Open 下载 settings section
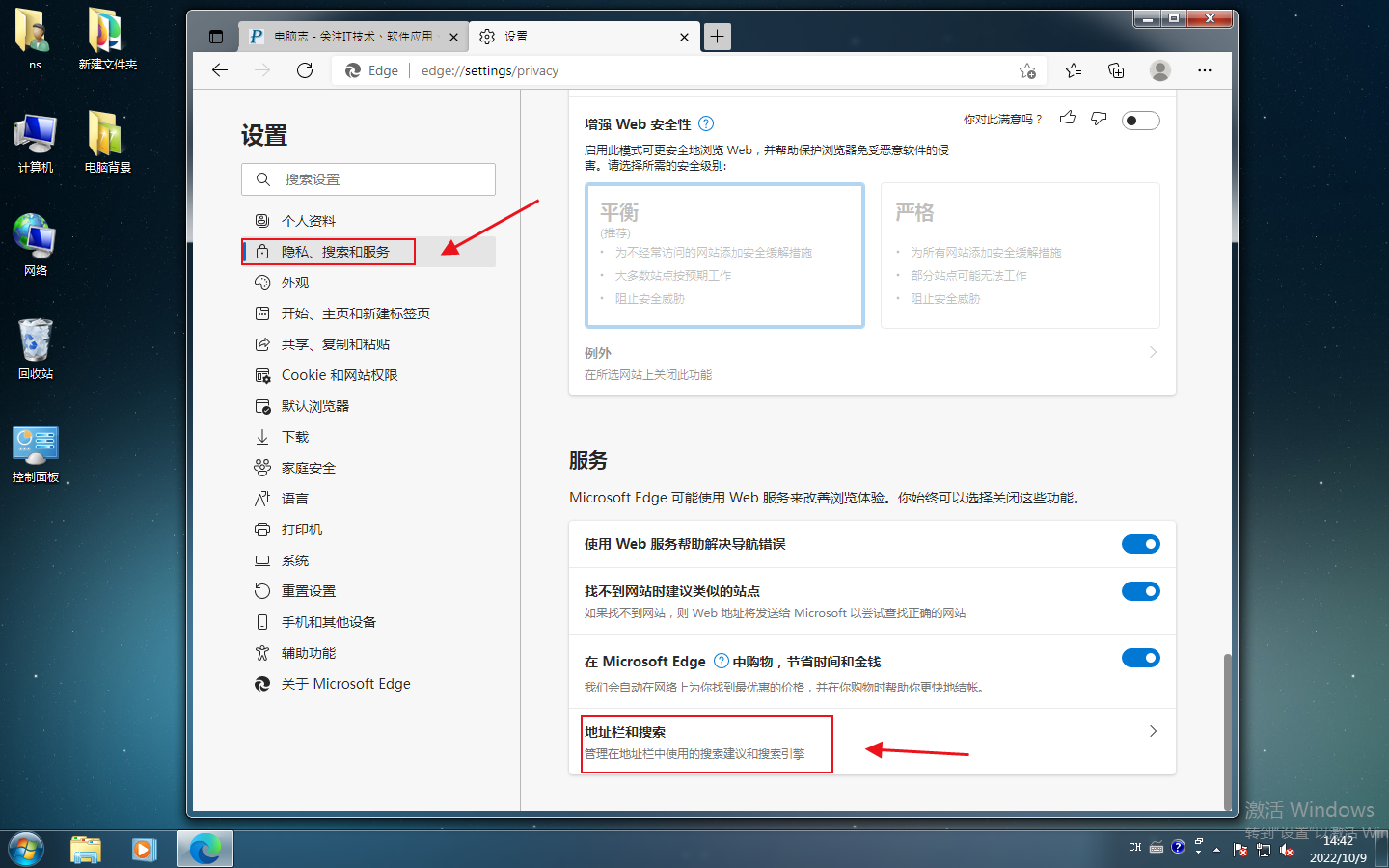1389x868 pixels. pyautogui.click(x=368, y=437)
